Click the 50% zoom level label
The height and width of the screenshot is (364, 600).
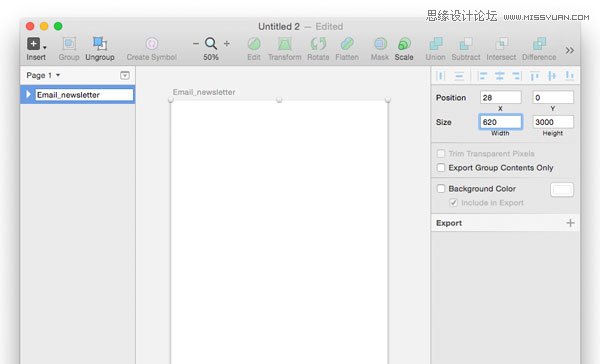211,57
